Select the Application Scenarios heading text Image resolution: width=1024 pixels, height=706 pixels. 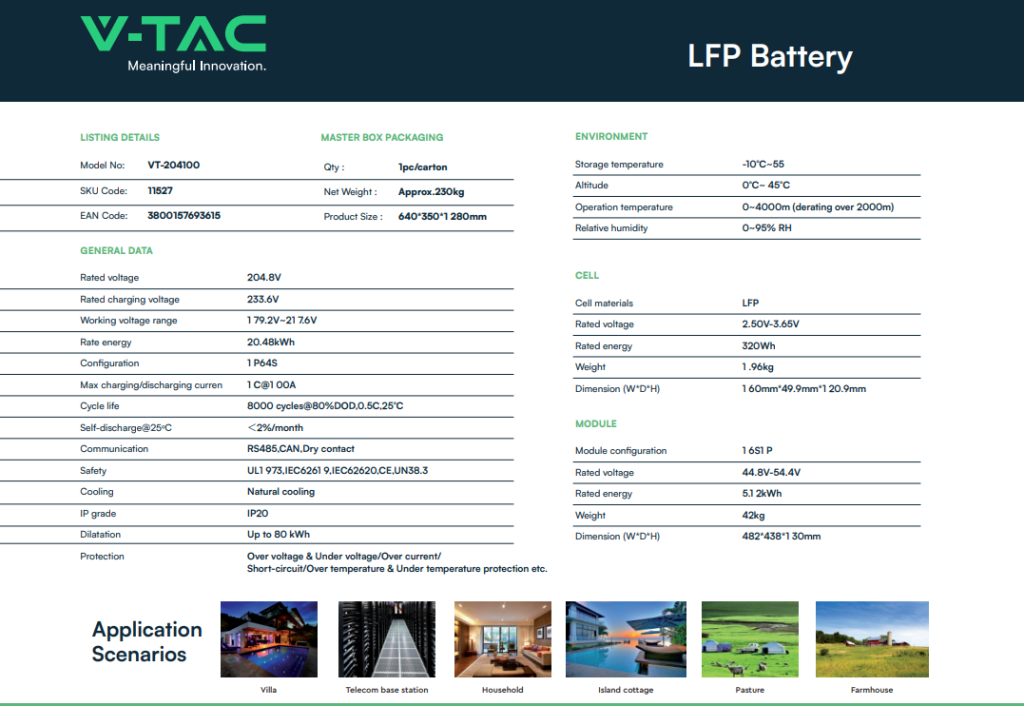(146, 642)
